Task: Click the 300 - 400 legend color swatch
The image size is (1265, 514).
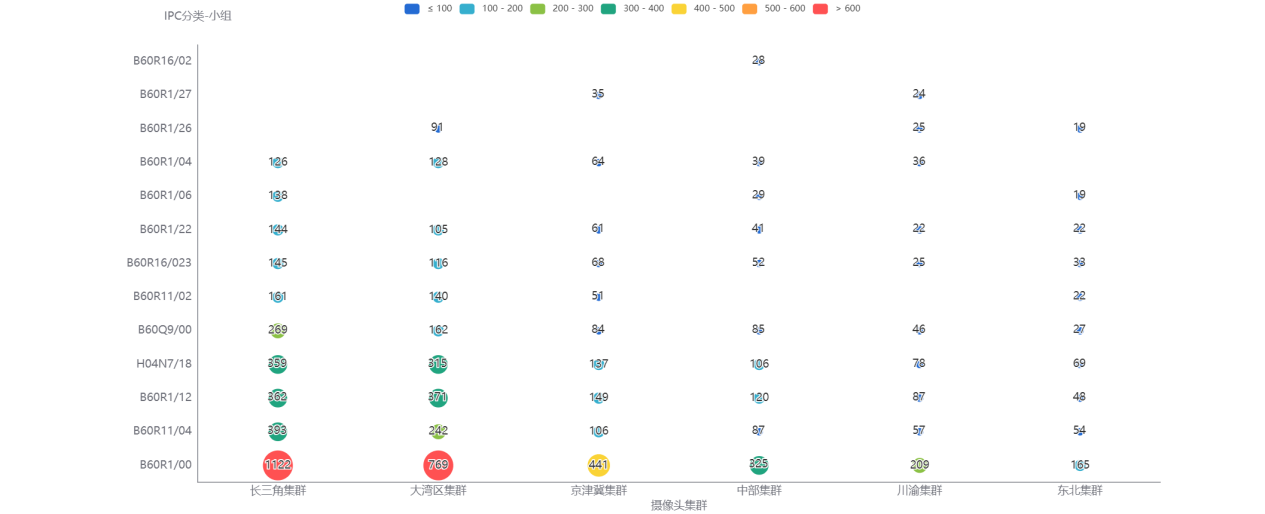Action: click(x=608, y=9)
